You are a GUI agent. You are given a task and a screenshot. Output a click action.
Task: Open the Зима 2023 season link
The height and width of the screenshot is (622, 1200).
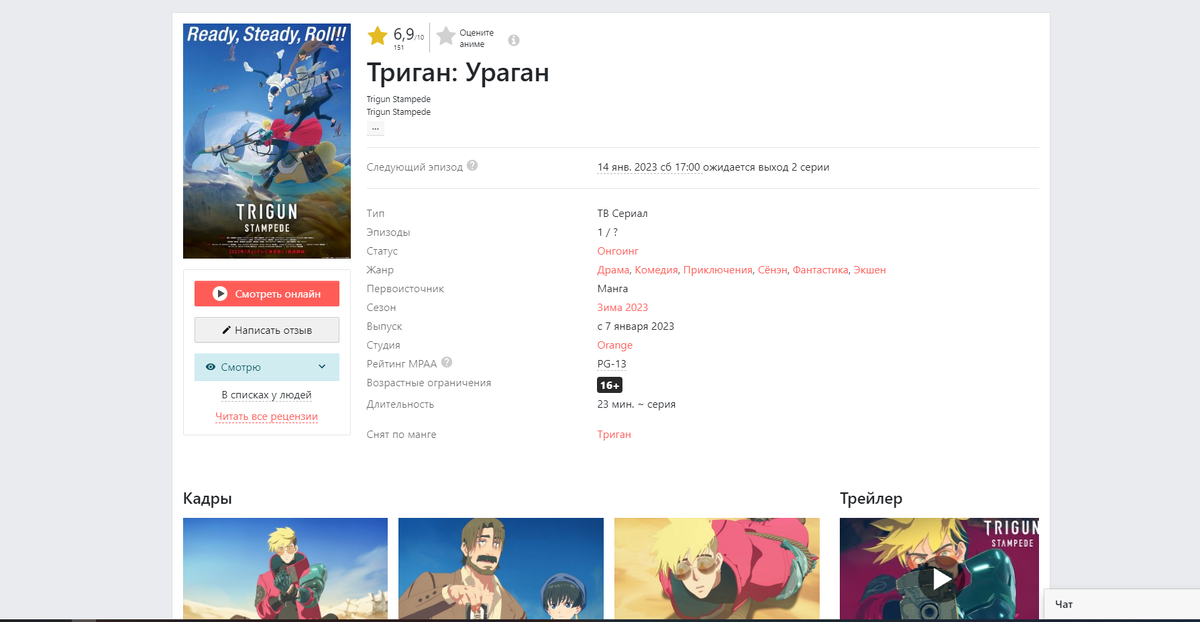tap(622, 308)
